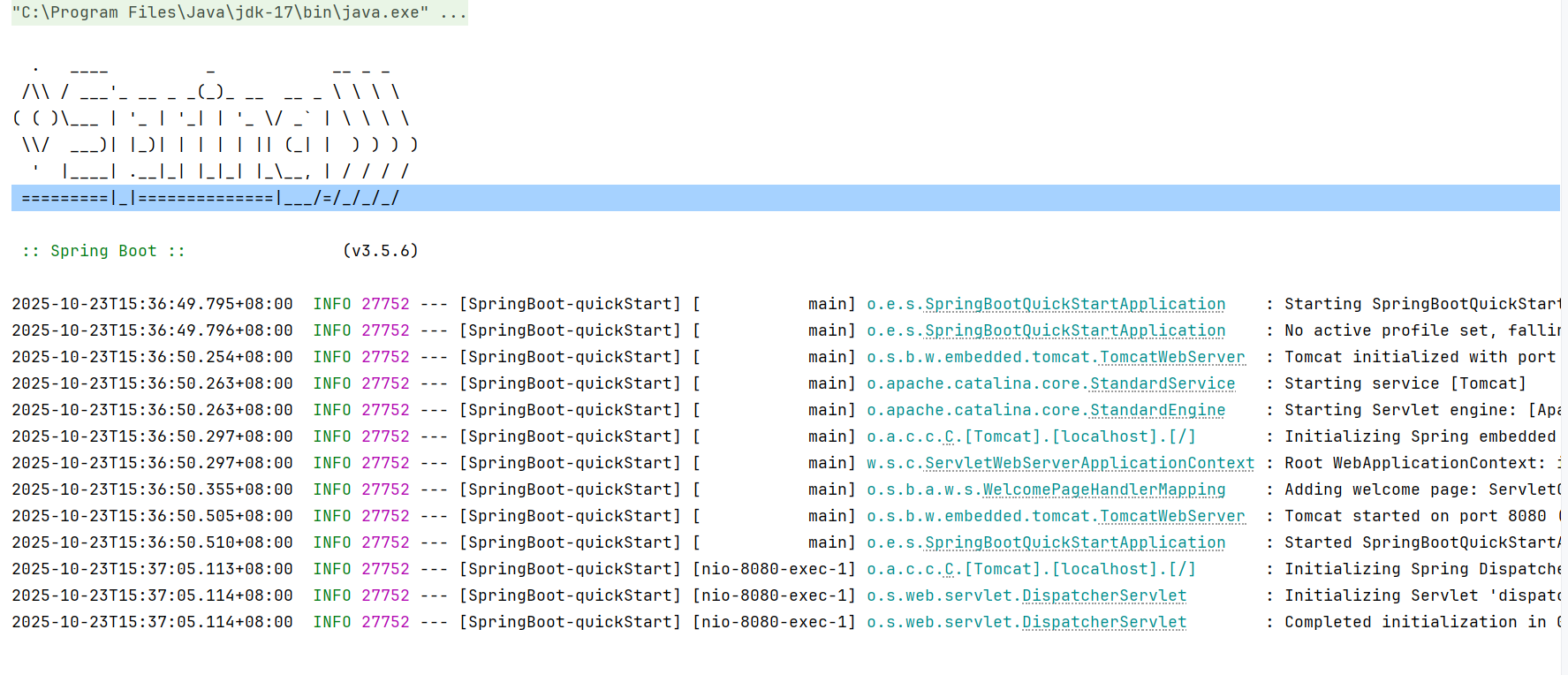Click the thread name [nio-8080-exec-1] in 15:37:05.113 row
The height and width of the screenshot is (675, 1568).
tap(774, 569)
